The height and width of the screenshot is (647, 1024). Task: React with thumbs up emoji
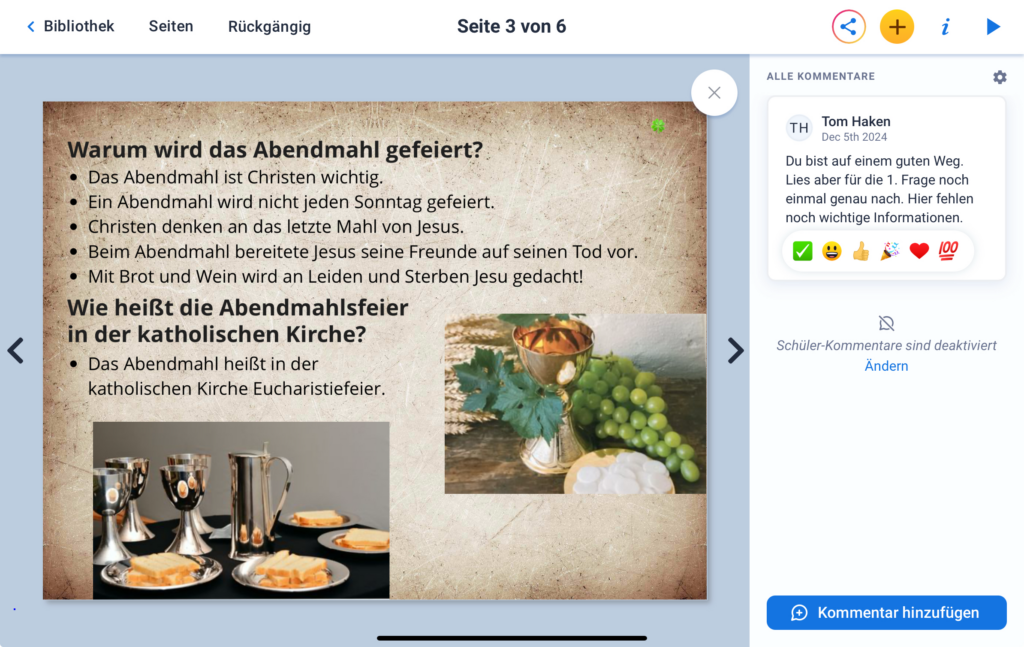(861, 251)
